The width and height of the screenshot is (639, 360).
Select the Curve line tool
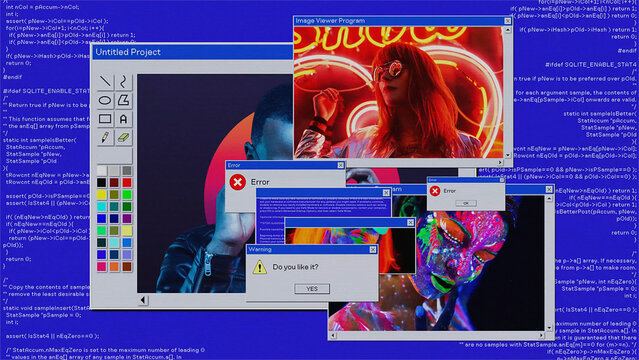coord(123,82)
